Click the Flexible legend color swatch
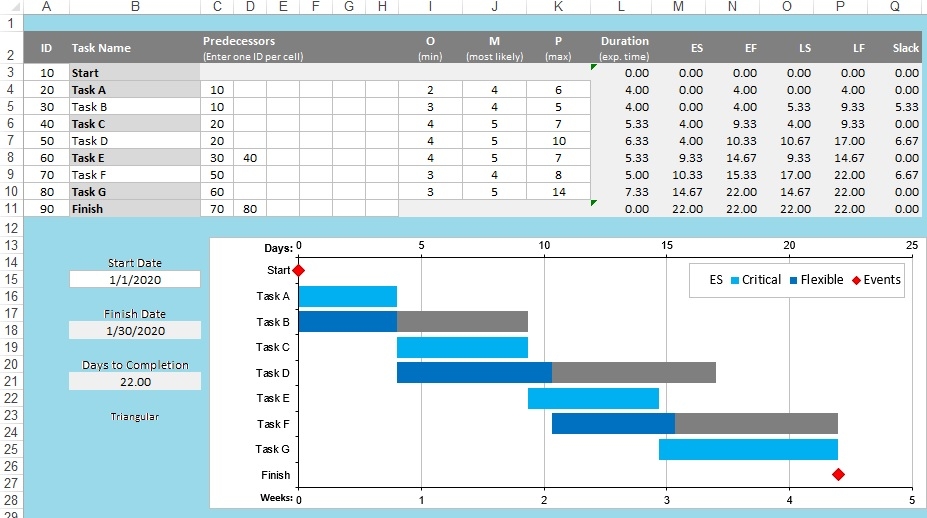Viewport: 927px width, 518px height. point(794,280)
